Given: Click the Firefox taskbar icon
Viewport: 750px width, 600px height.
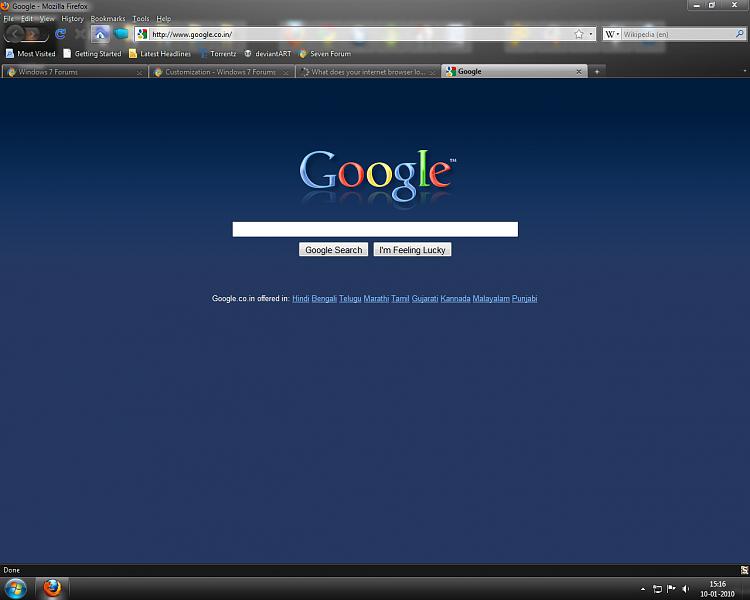Looking at the screenshot, I should coord(52,588).
